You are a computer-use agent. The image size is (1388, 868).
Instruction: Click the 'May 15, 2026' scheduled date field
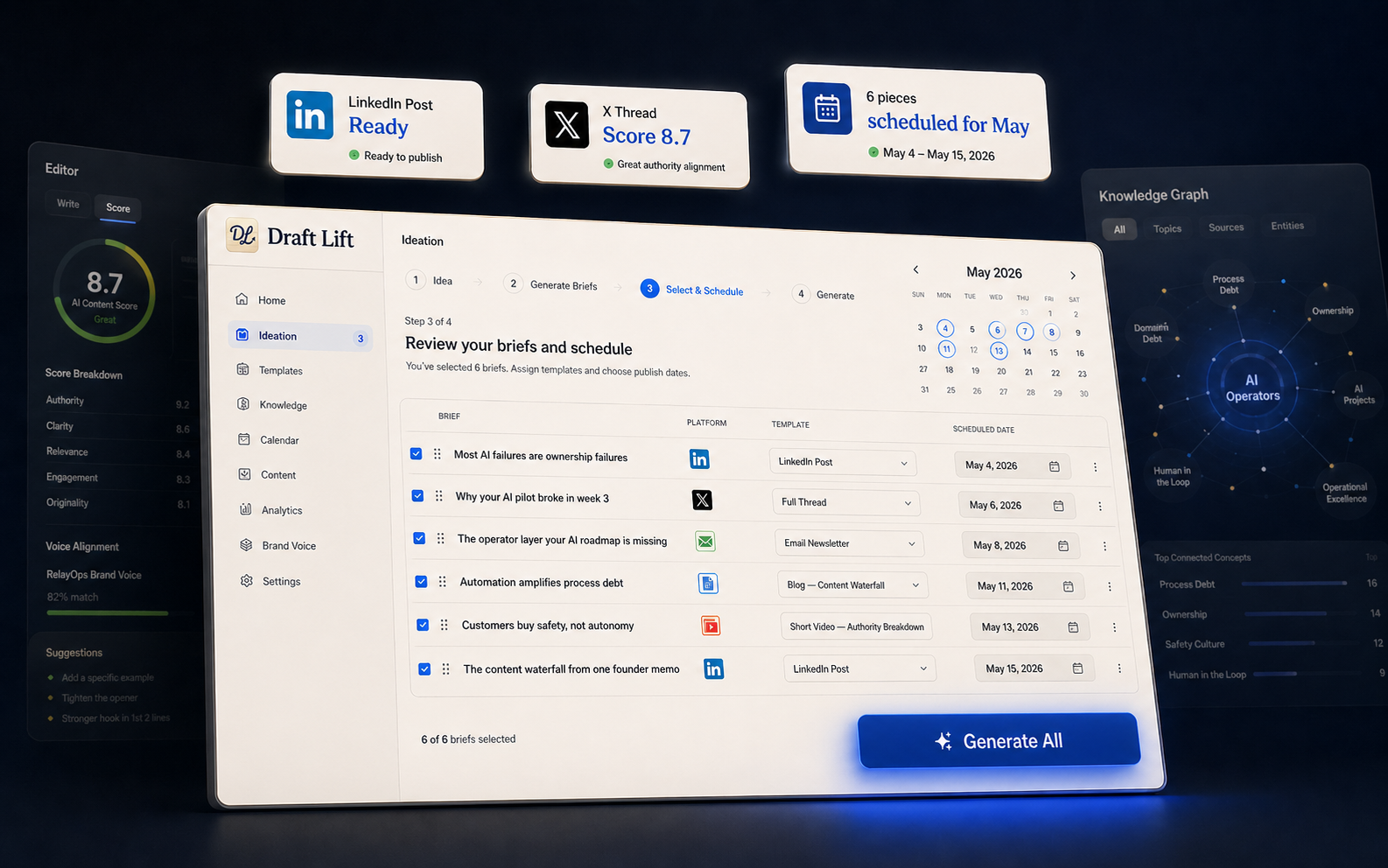pos(1034,668)
